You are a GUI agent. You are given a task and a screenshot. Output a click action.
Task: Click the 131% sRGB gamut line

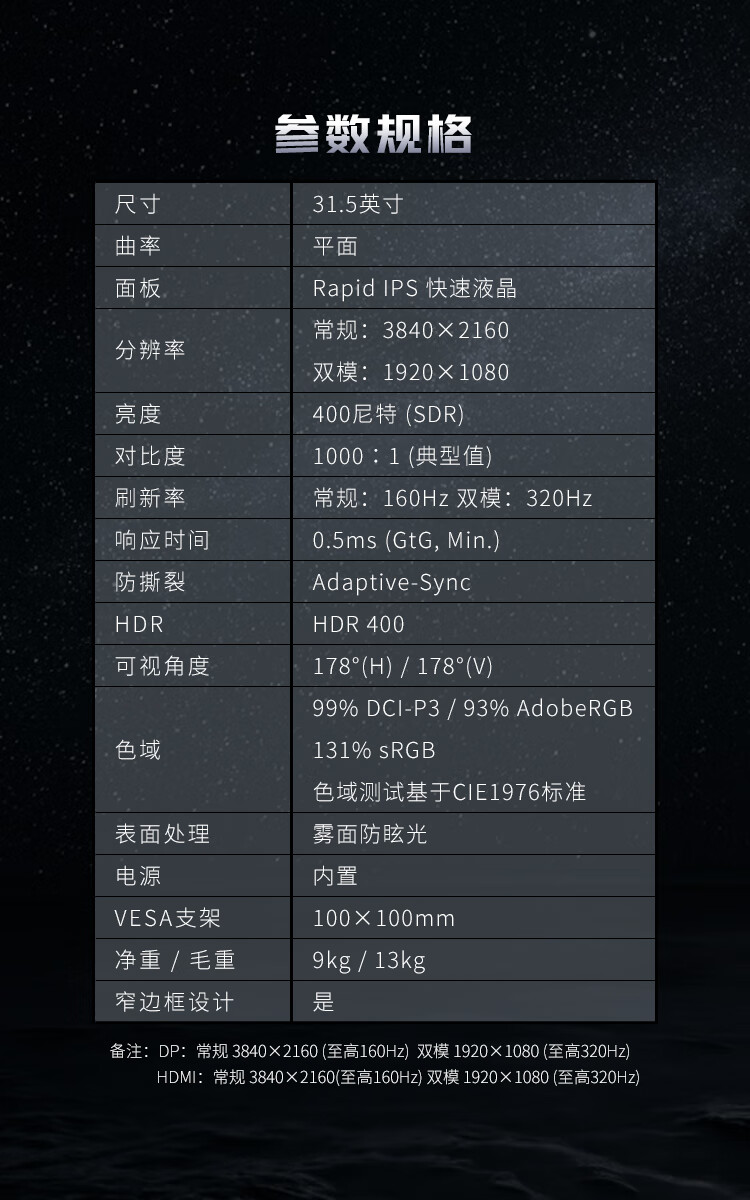coord(374,750)
